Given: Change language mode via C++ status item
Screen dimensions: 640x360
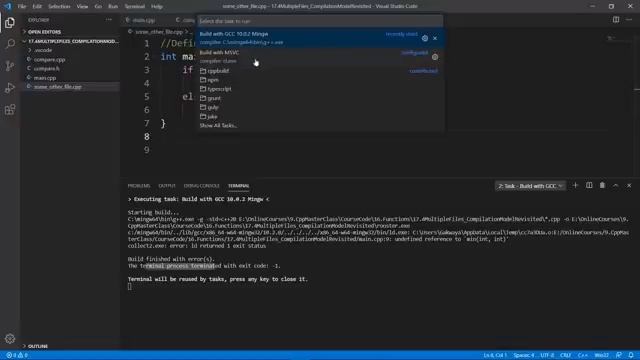Looking at the screenshot, I should [x=582, y=355].
